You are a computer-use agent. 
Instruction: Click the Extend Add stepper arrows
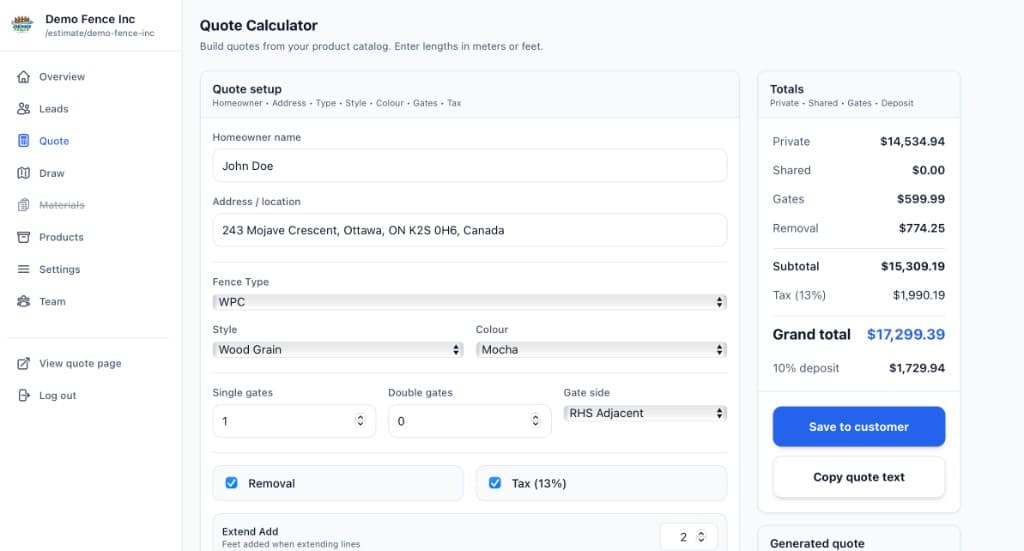701,537
